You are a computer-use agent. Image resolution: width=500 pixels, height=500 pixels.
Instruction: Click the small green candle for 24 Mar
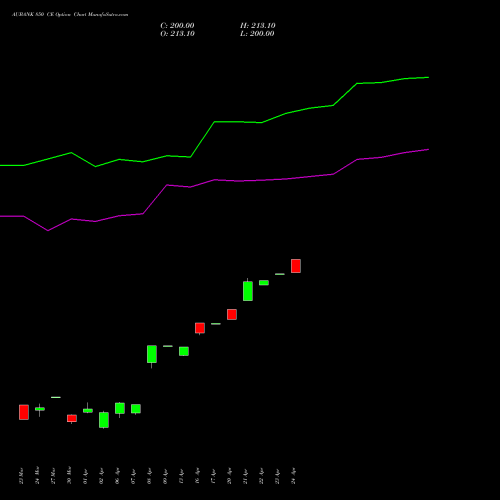(x=40, y=409)
